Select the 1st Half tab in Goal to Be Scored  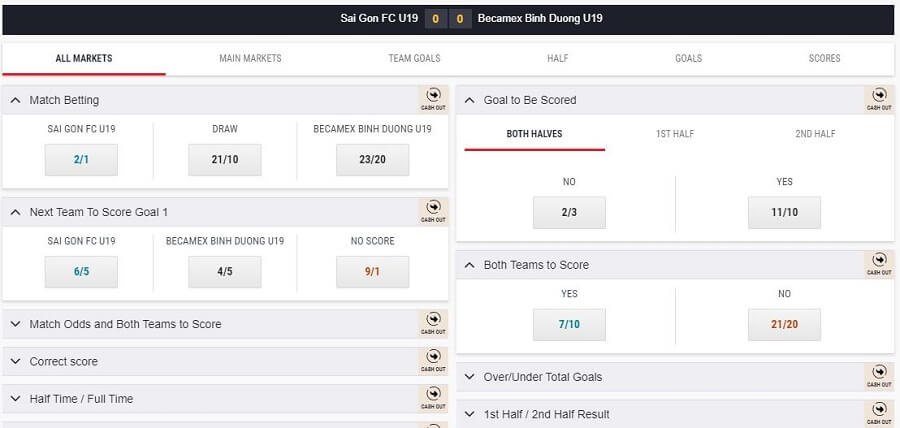point(675,134)
